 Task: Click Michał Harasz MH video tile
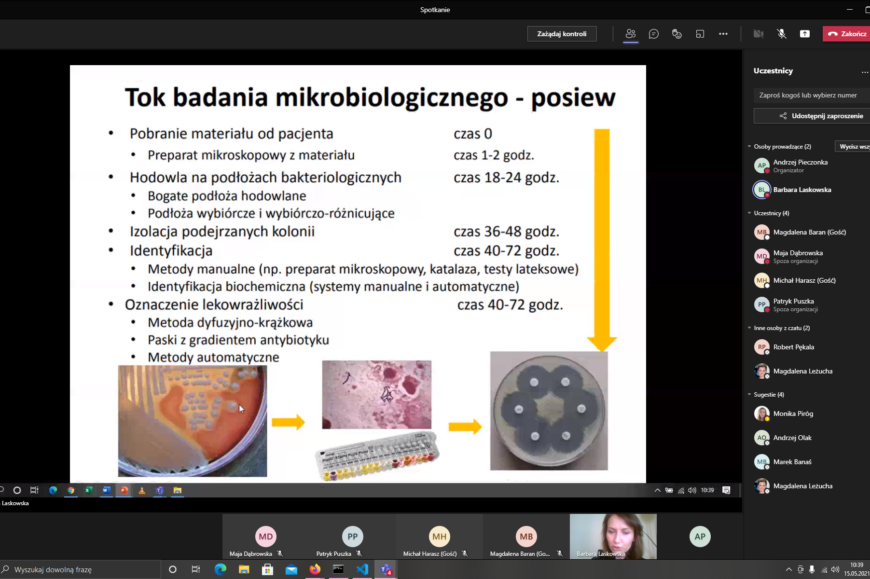(x=439, y=536)
